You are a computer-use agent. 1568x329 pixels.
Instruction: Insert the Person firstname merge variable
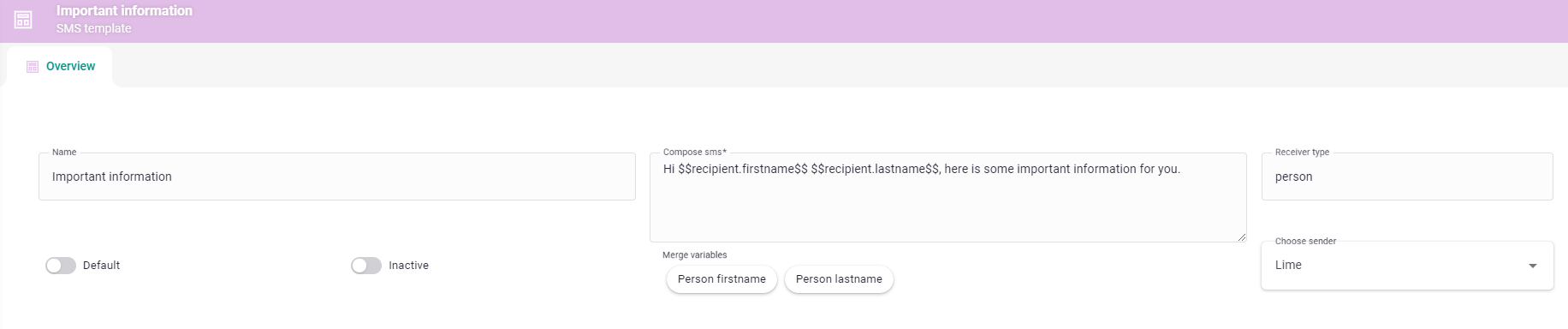tap(722, 279)
